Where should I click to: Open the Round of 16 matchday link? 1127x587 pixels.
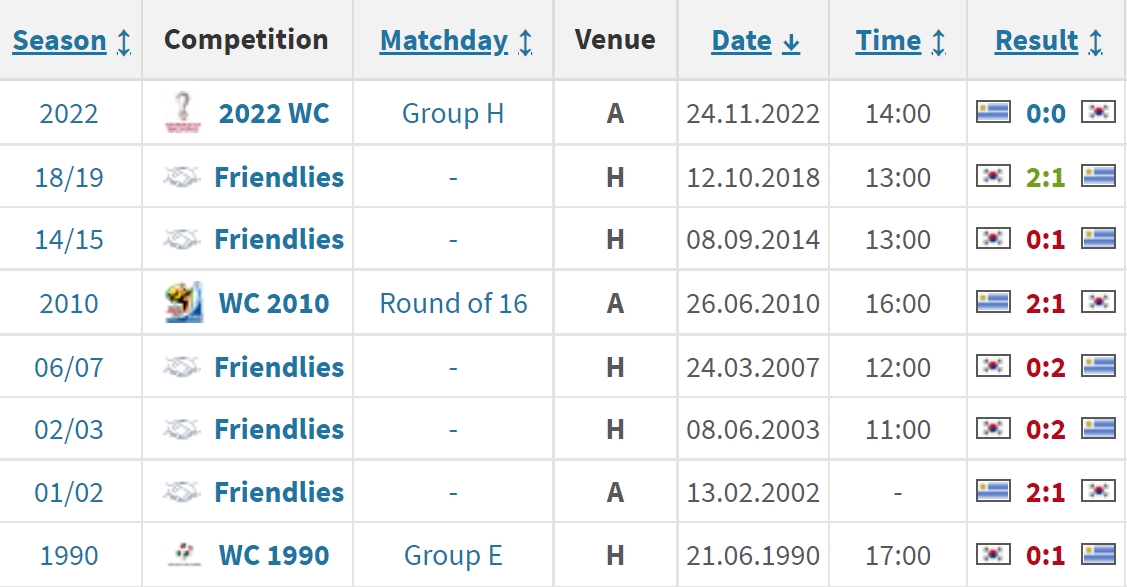(x=454, y=303)
